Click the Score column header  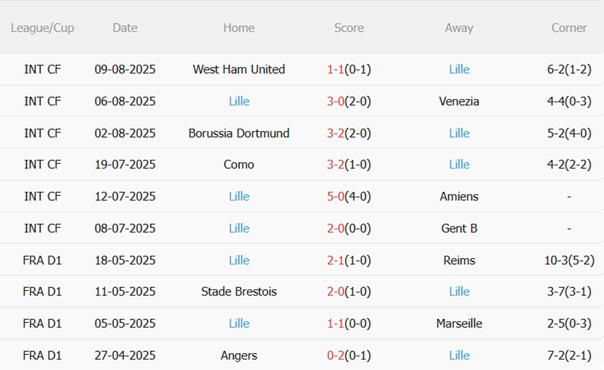coord(349,28)
